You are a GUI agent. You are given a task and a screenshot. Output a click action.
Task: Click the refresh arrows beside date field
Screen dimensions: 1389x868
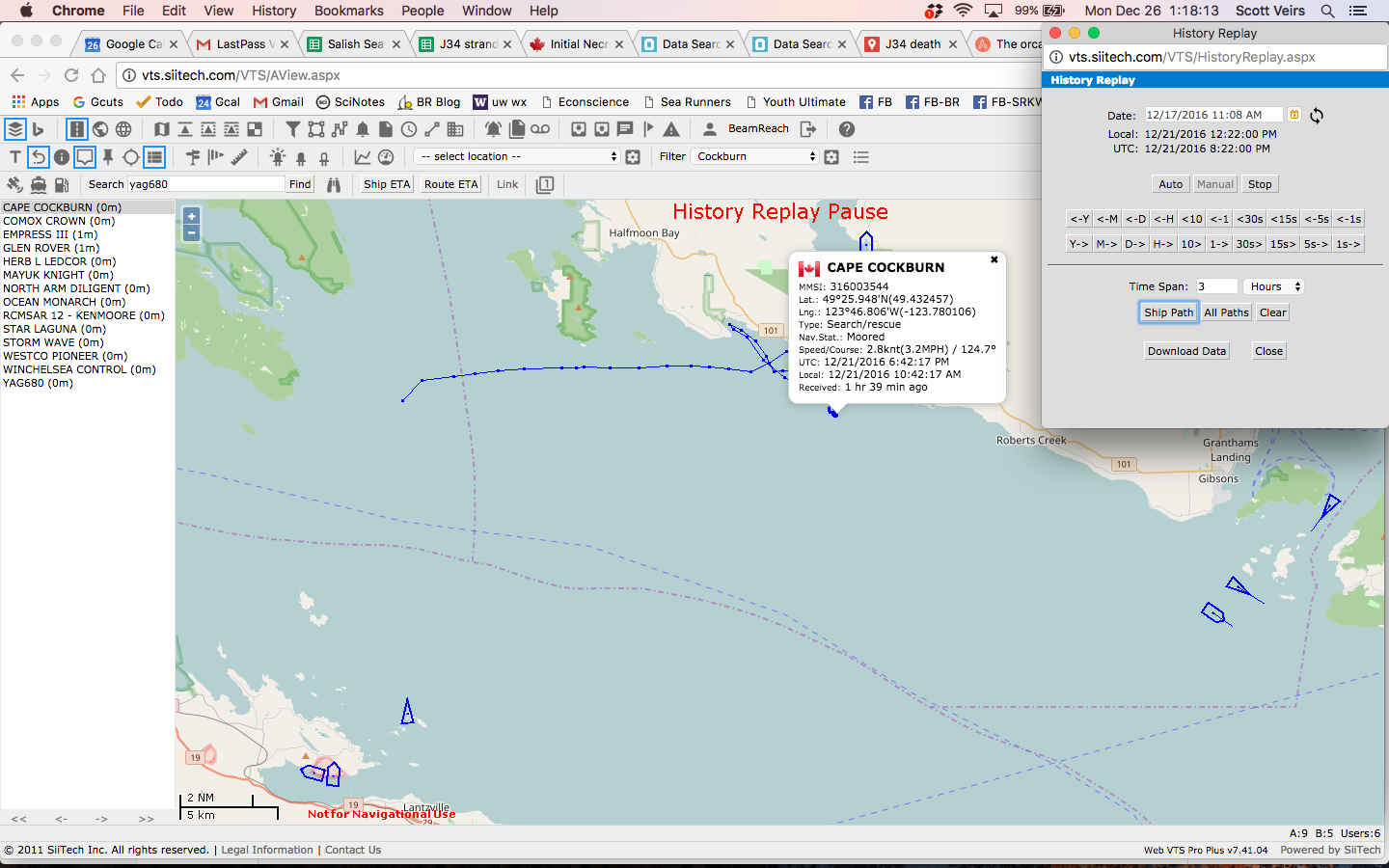click(x=1317, y=116)
